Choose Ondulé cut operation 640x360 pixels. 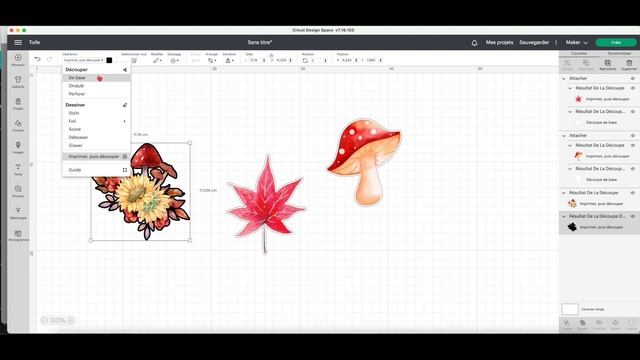pos(96,86)
